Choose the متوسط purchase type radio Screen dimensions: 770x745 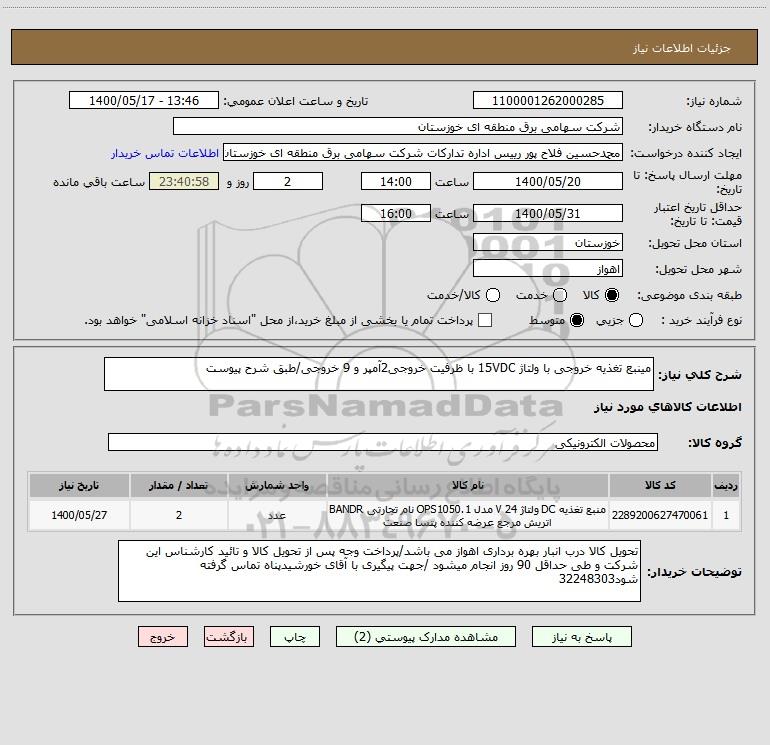point(577,320)
